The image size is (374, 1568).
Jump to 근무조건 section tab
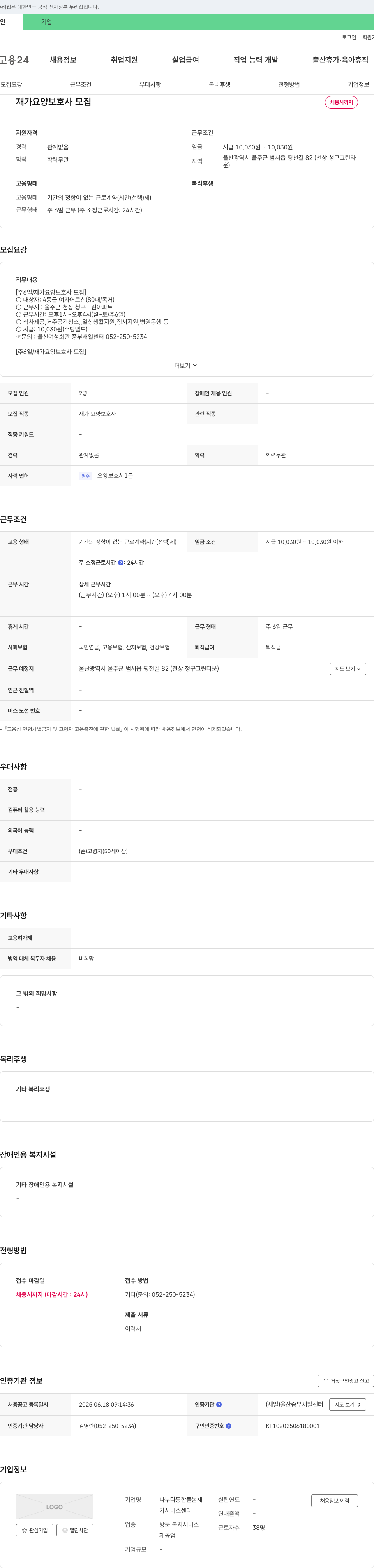point(80,84)
